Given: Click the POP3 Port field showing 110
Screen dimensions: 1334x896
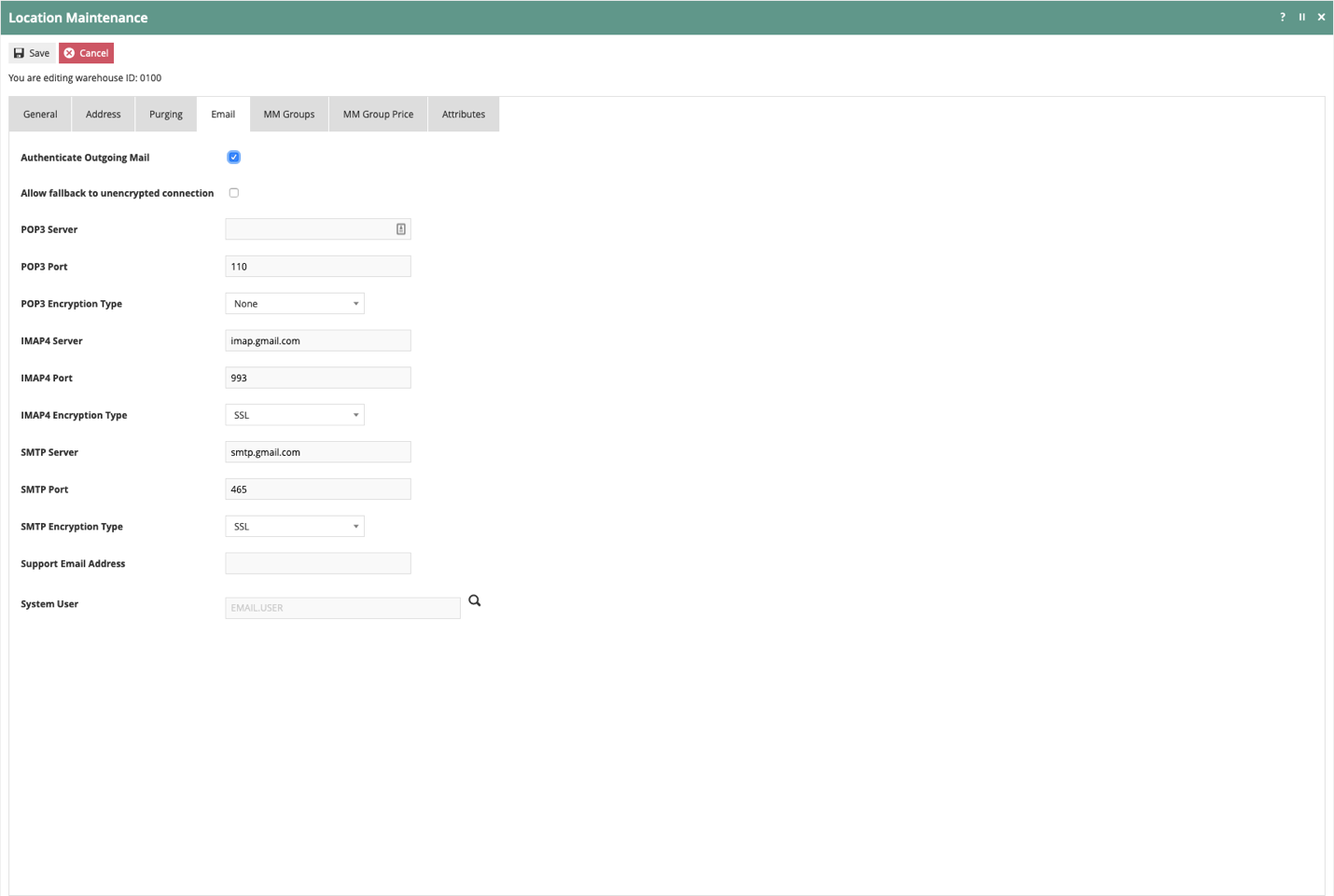Looking at the screenshot, I should [318, 267].
